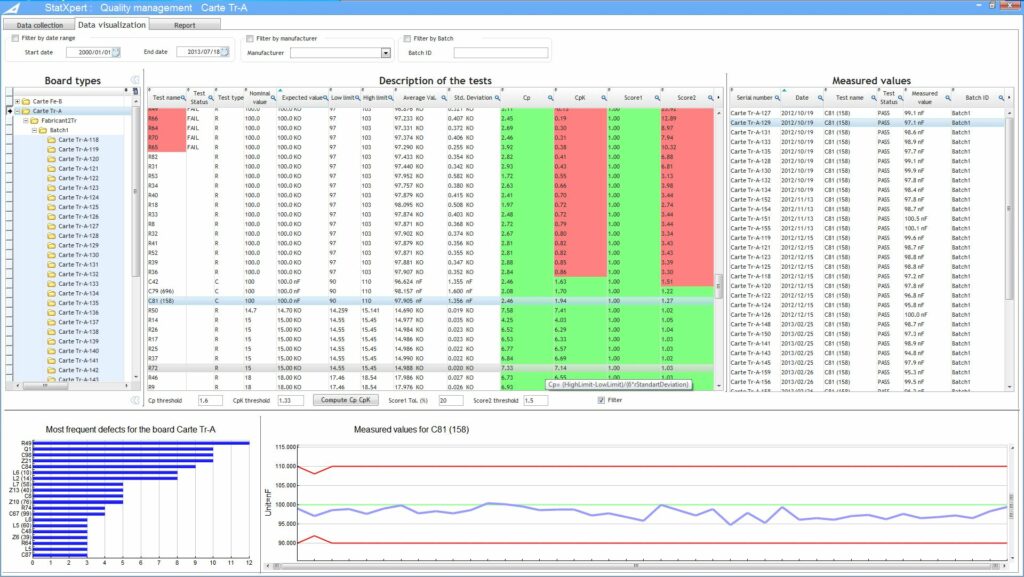Click the StatXpert logo in the title bar
Image resolution: width=1024 pixels, height=577 pixels.
coord(11,6)
